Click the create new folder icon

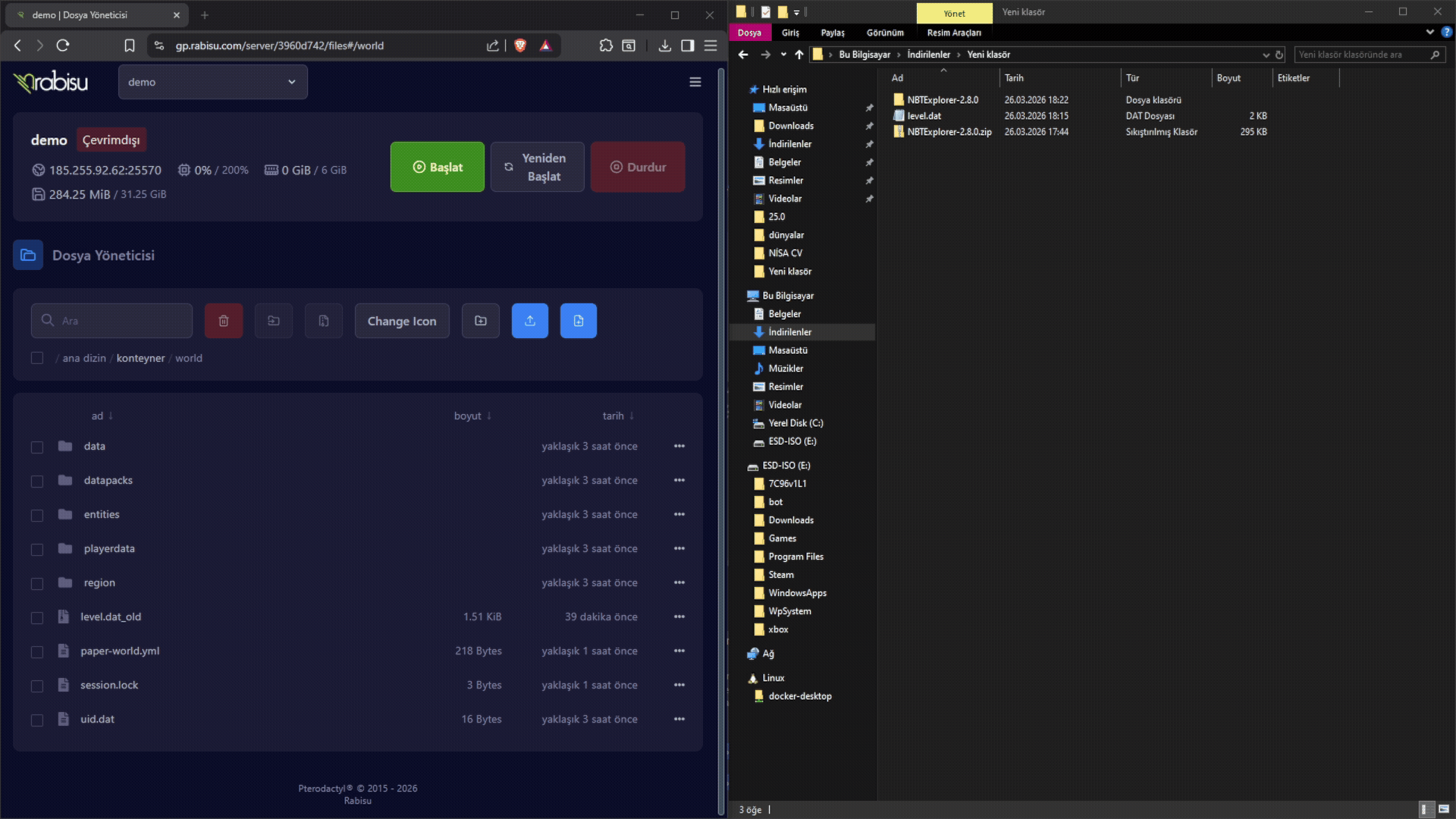click(481, 321)
